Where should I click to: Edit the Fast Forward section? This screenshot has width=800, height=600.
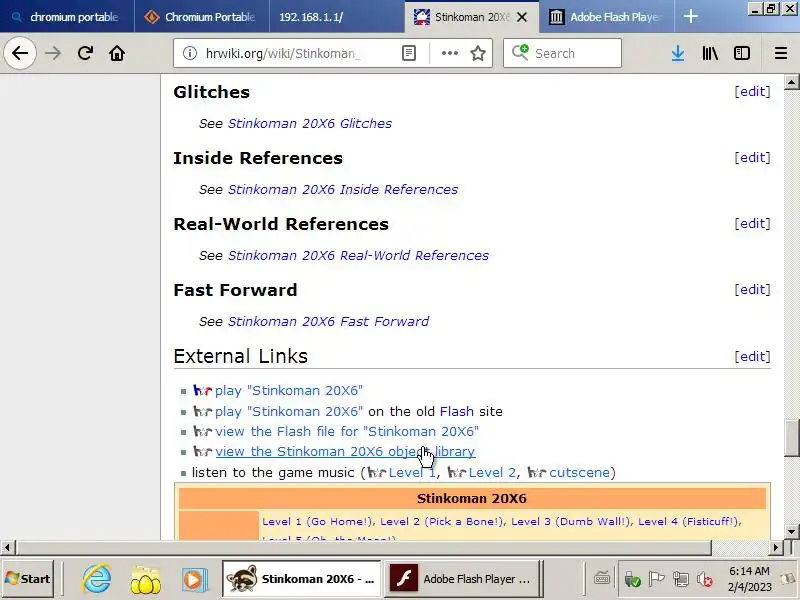point(753,289)
